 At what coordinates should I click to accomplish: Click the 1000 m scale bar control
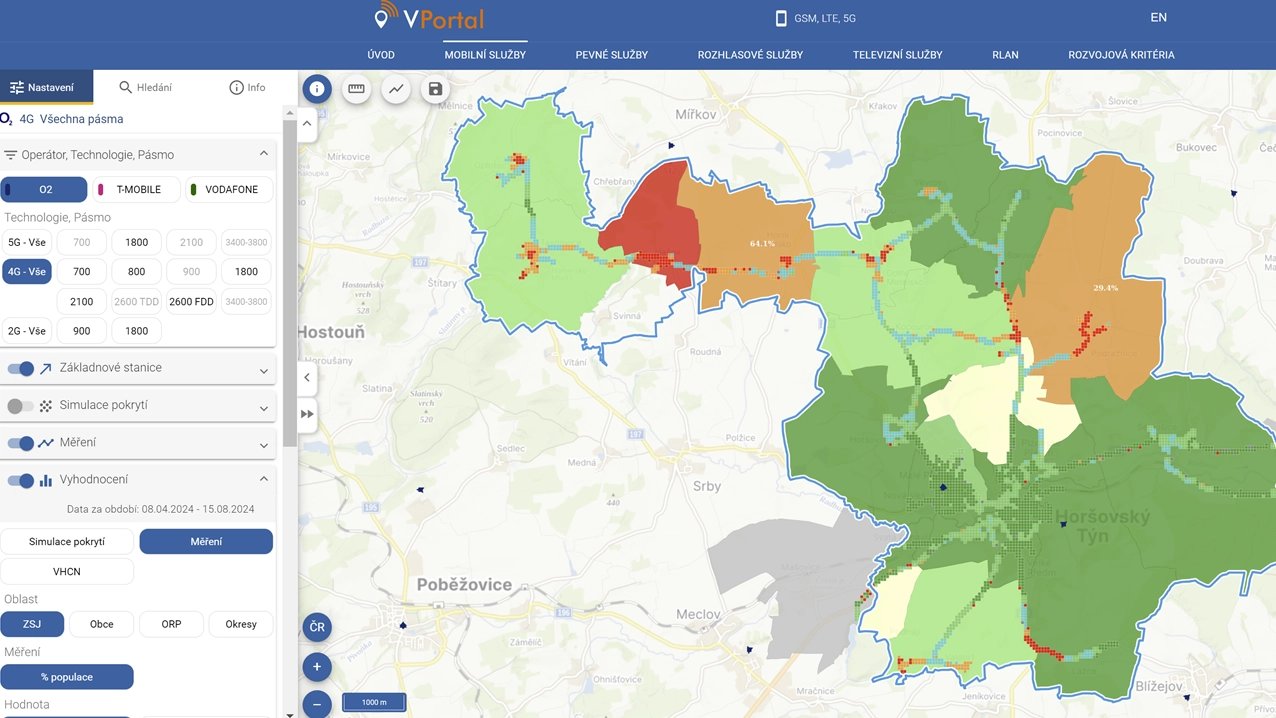373,701
